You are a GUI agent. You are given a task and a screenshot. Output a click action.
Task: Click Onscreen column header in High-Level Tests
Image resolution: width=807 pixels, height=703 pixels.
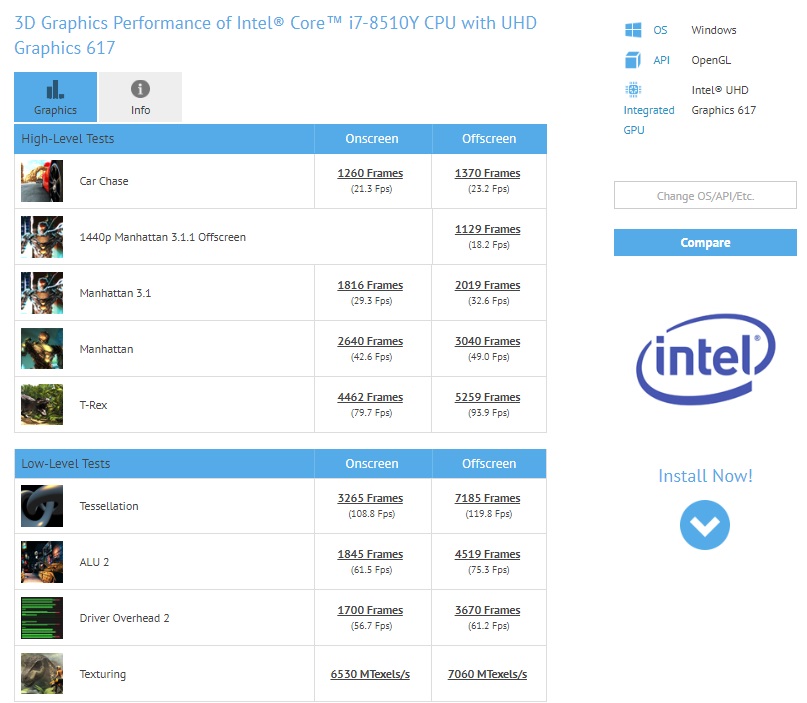pyautogui.click(x=372, y=138)
